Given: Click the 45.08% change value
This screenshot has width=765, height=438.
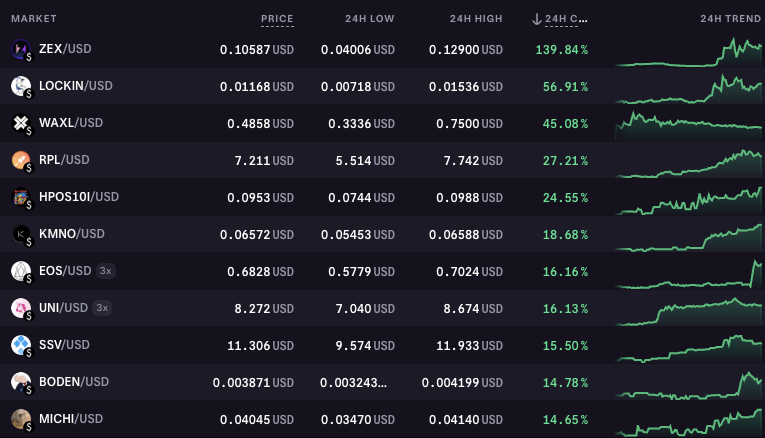Looking at the screenshot, I should pos(565,124).
